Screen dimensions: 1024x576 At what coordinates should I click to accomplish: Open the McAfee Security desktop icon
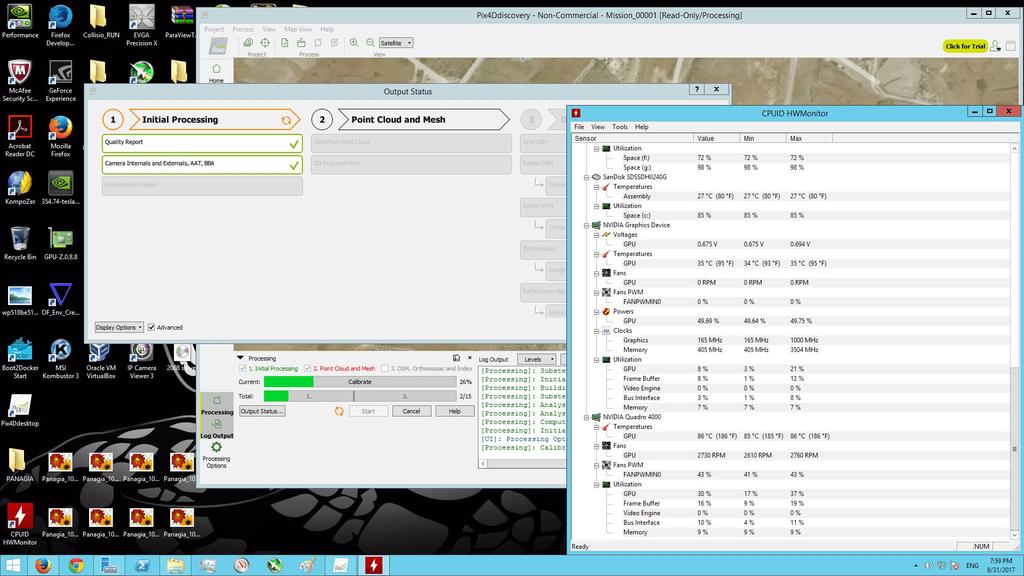pos(20,81)
